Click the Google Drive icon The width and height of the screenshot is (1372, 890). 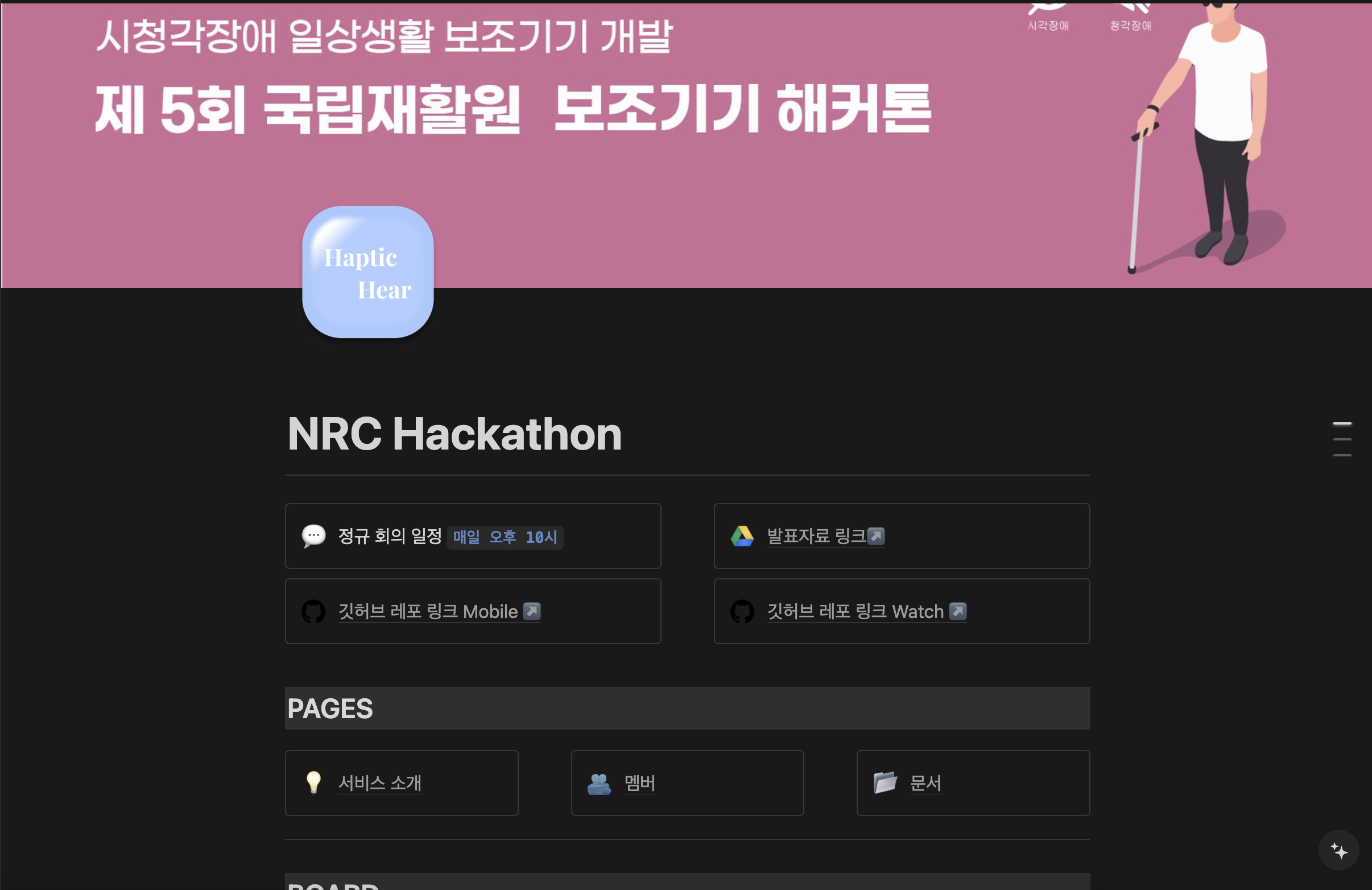742,537
